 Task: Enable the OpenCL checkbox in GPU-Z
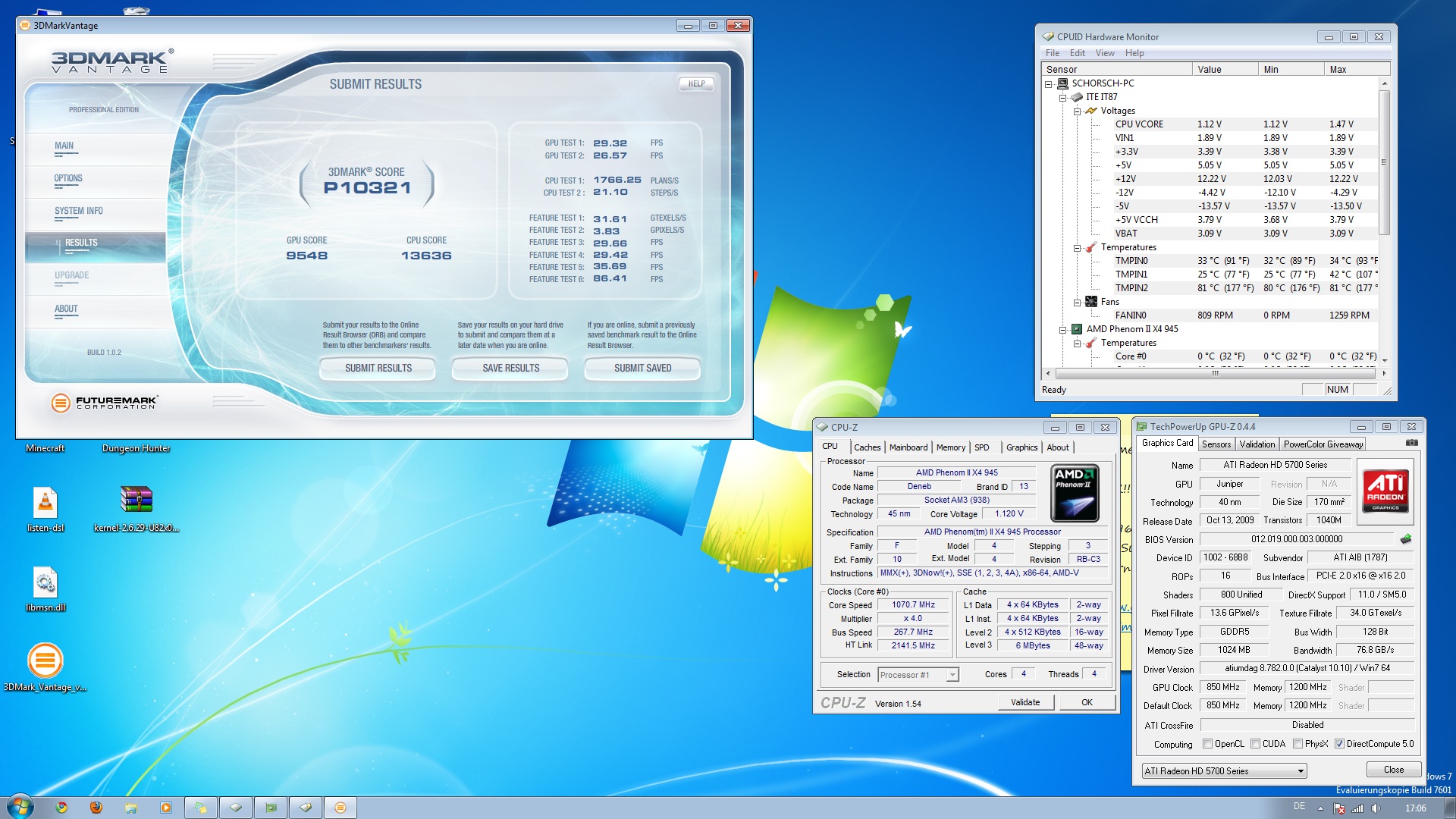(1208, 744)
